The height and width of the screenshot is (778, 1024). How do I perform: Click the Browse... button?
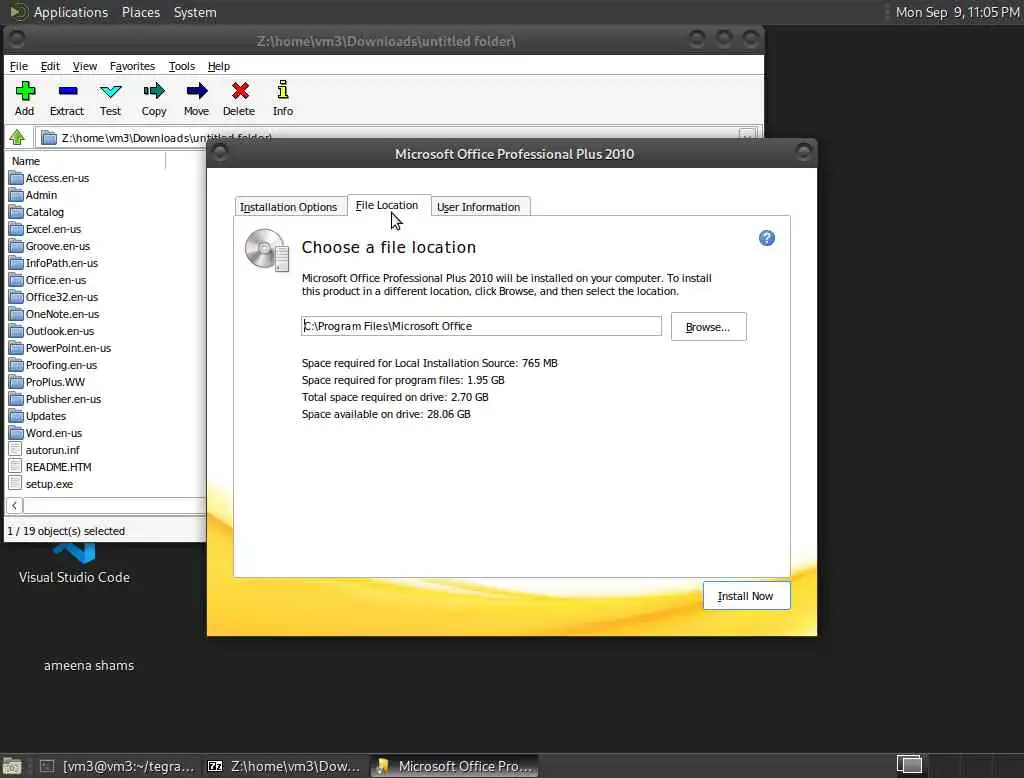coord(708,327)
